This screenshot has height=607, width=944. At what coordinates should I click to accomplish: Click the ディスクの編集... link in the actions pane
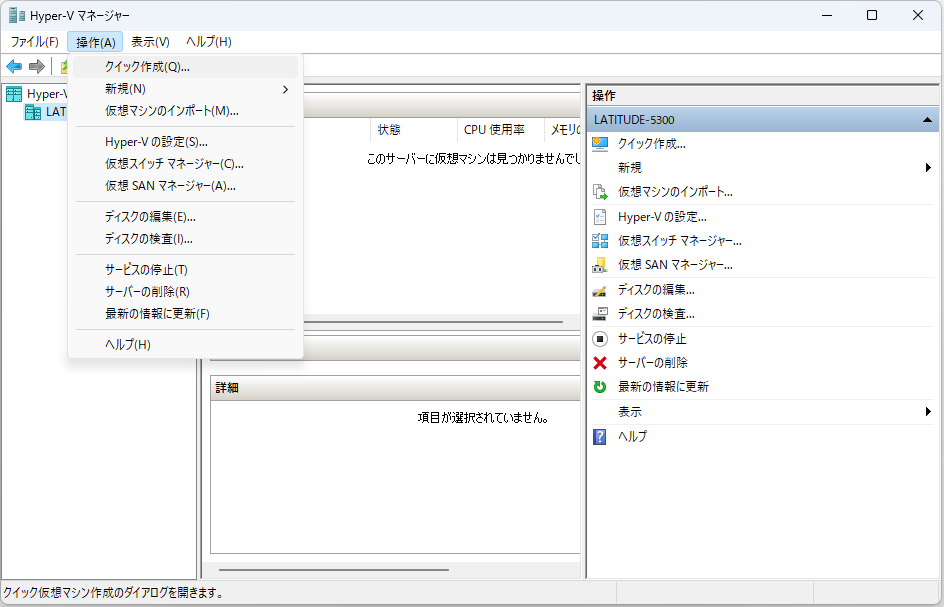click(656, 290)
